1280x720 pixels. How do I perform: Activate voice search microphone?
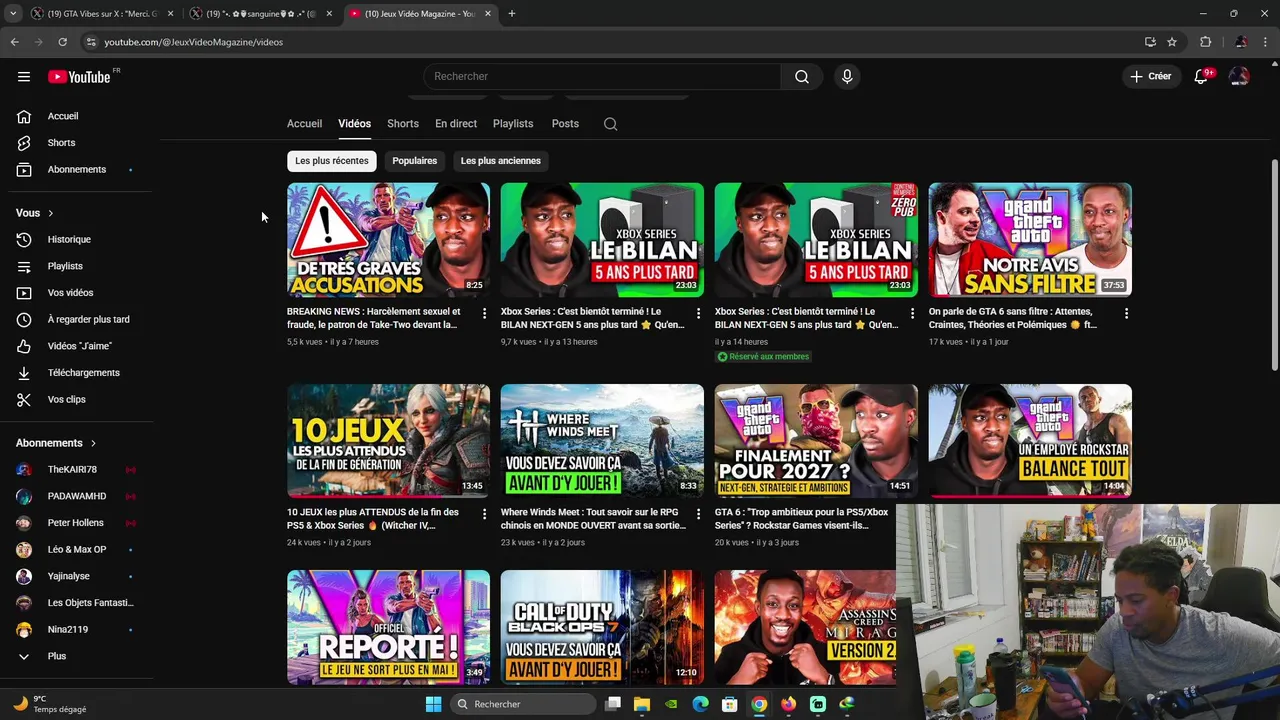pyautogui.click(x=847, y=77)
